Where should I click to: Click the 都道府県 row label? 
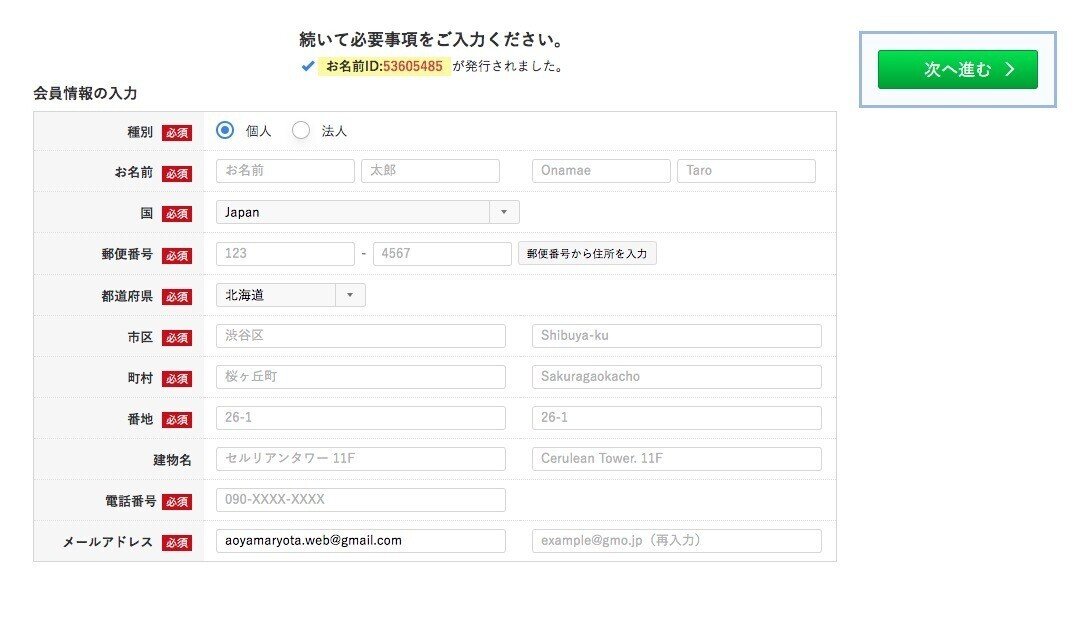click(128, 296)
